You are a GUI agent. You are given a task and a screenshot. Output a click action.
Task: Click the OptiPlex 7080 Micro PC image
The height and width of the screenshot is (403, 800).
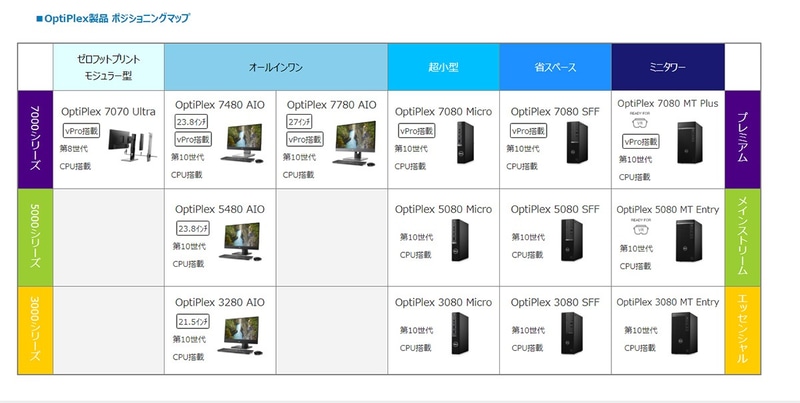point(465,142)
